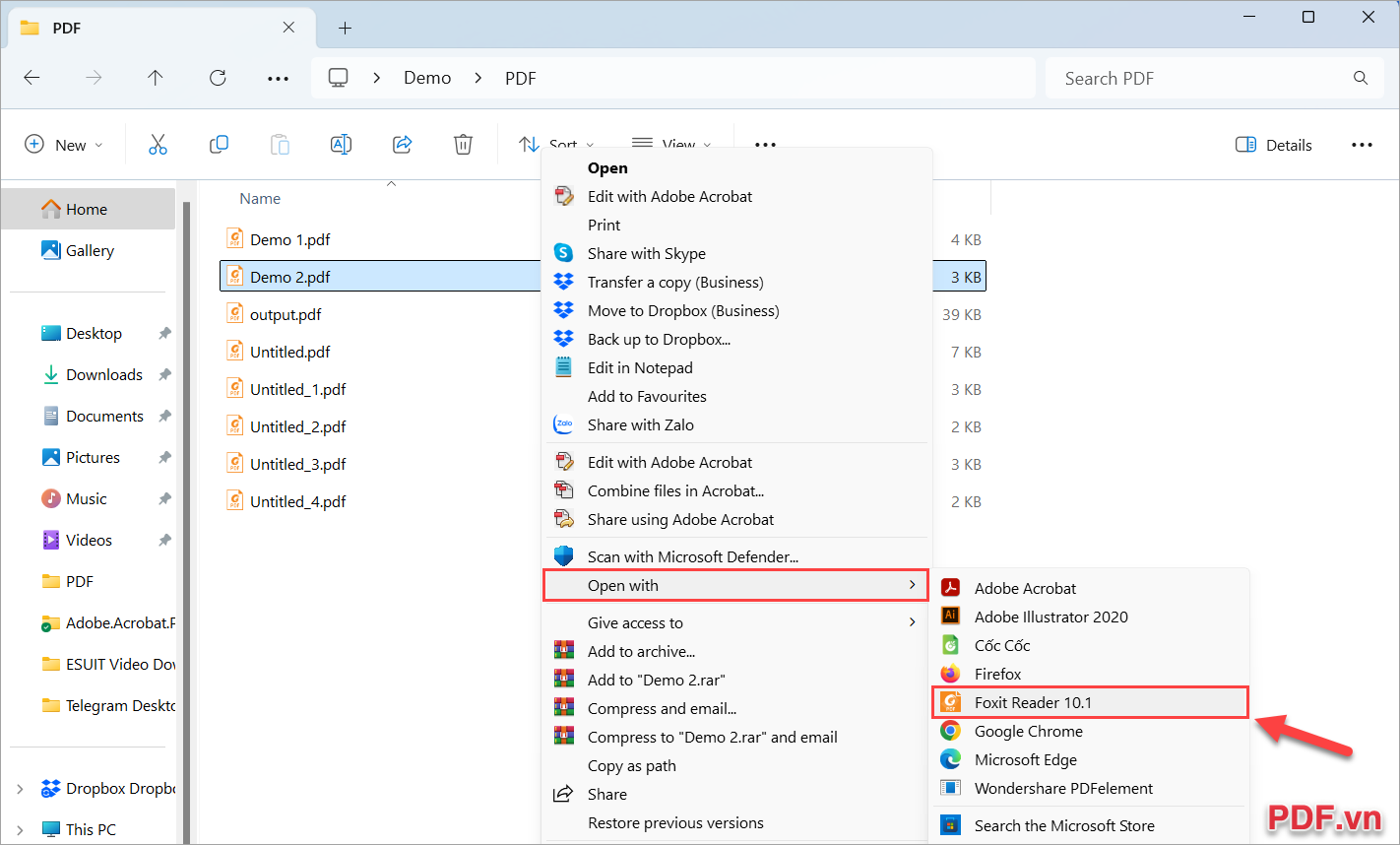Click Share with Zalo
1400x845 pixels.
click(x=736, y=424)
